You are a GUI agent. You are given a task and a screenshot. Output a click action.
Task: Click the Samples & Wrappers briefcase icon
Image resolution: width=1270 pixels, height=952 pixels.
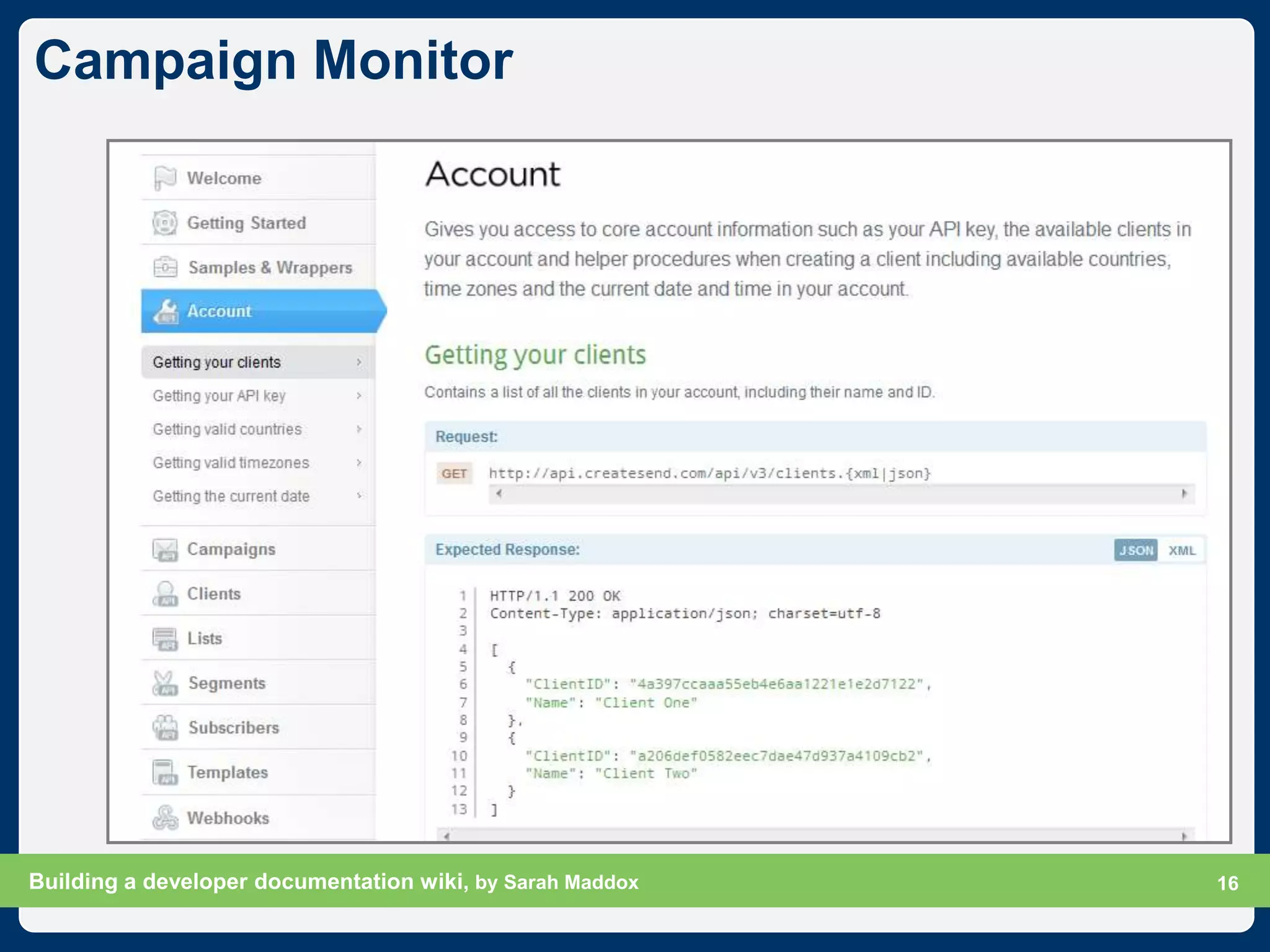pos(166,267)
